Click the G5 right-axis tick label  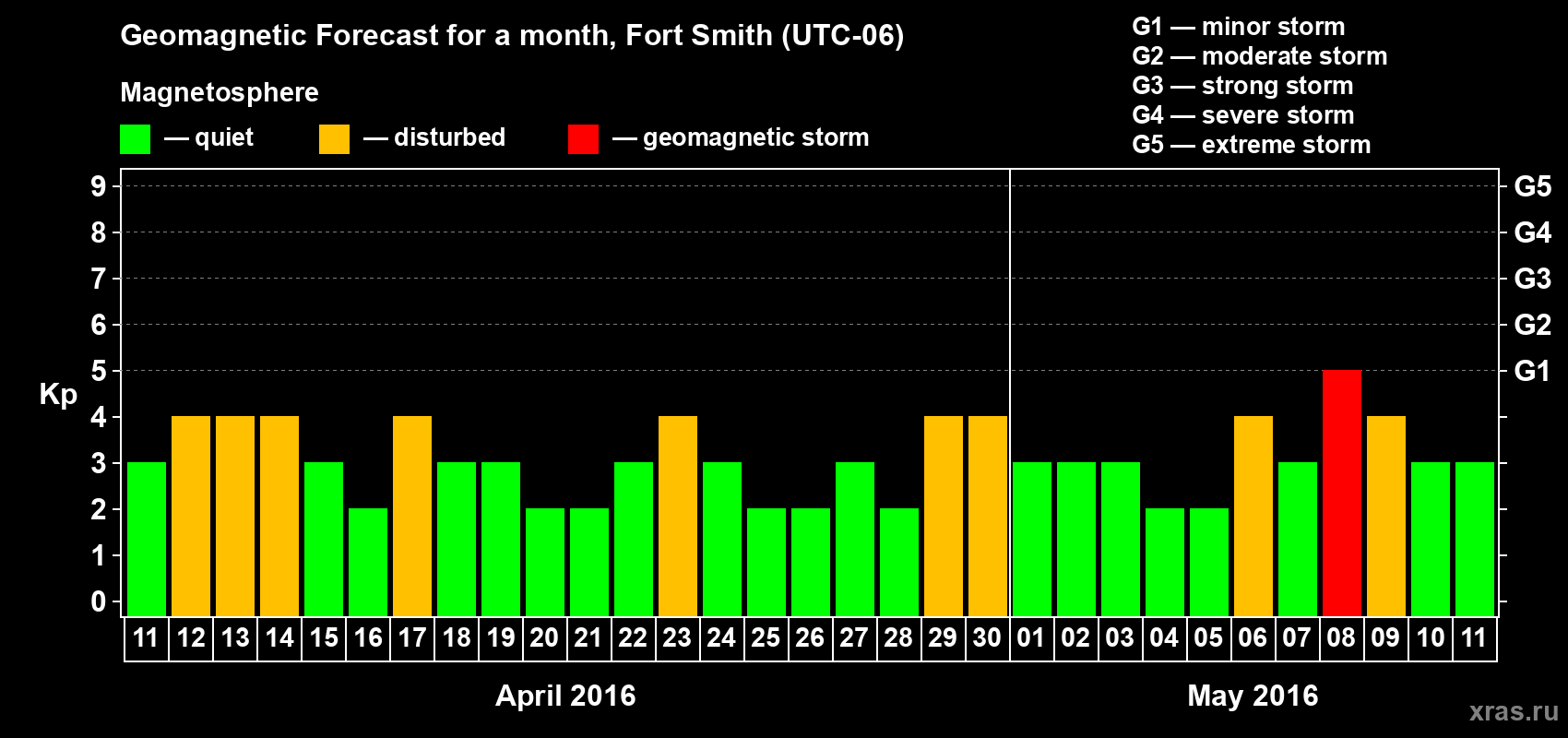pyautogui.click(x=1533, y=186)
